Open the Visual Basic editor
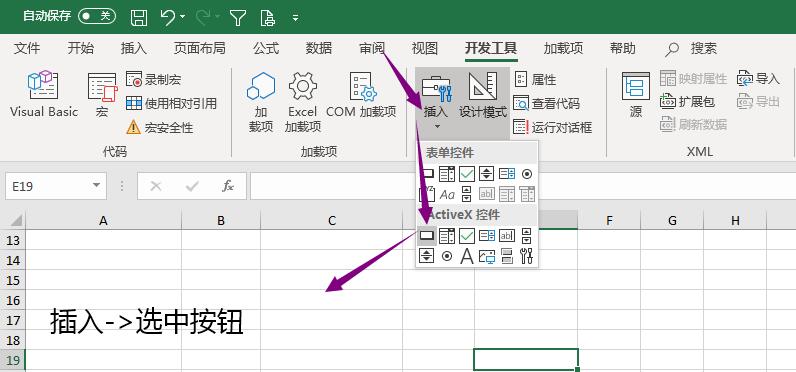This screenshot has height=372, width=796. (44, 95)
